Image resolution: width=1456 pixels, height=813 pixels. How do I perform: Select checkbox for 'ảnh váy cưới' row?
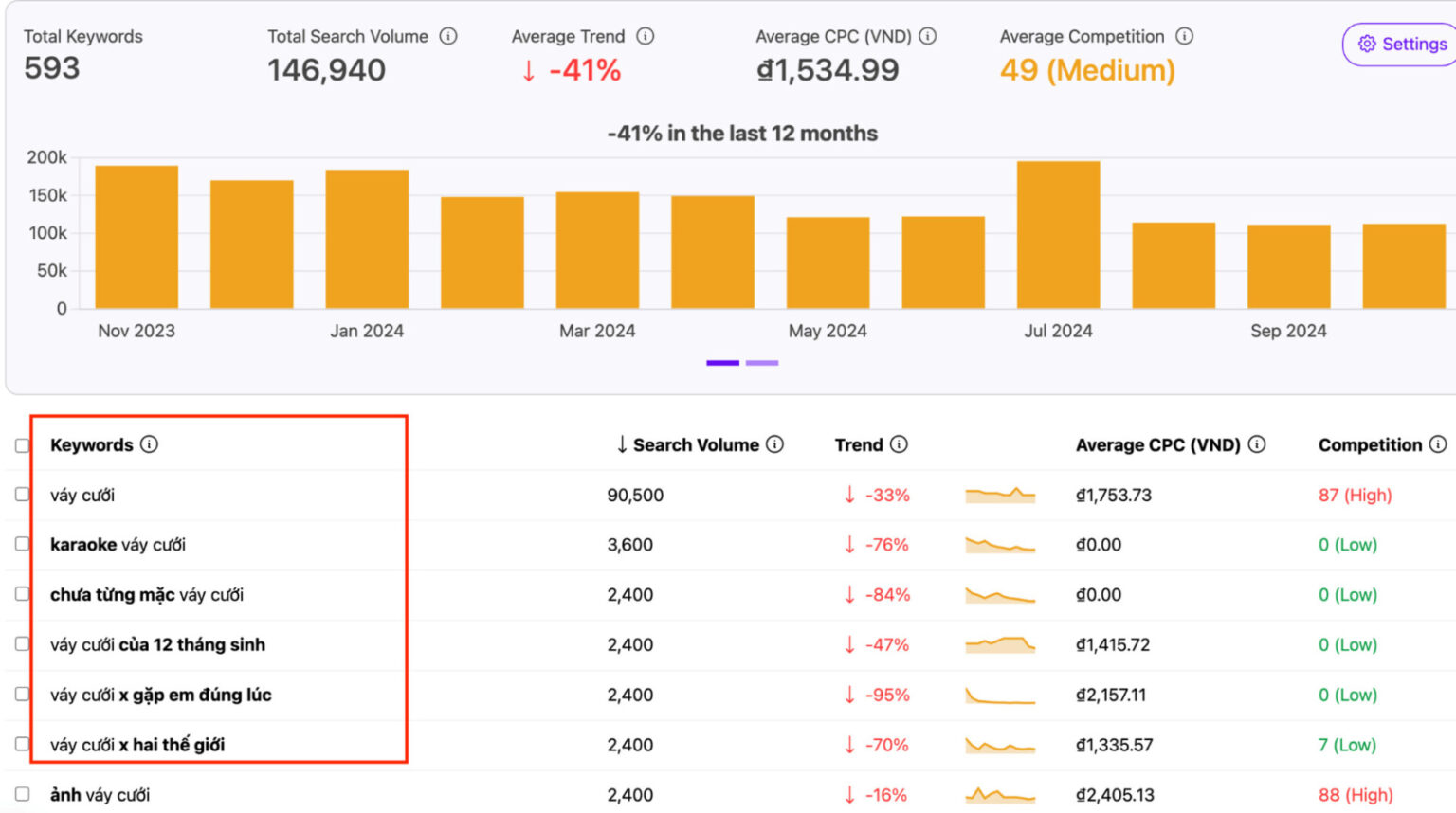tap(23, 794)
